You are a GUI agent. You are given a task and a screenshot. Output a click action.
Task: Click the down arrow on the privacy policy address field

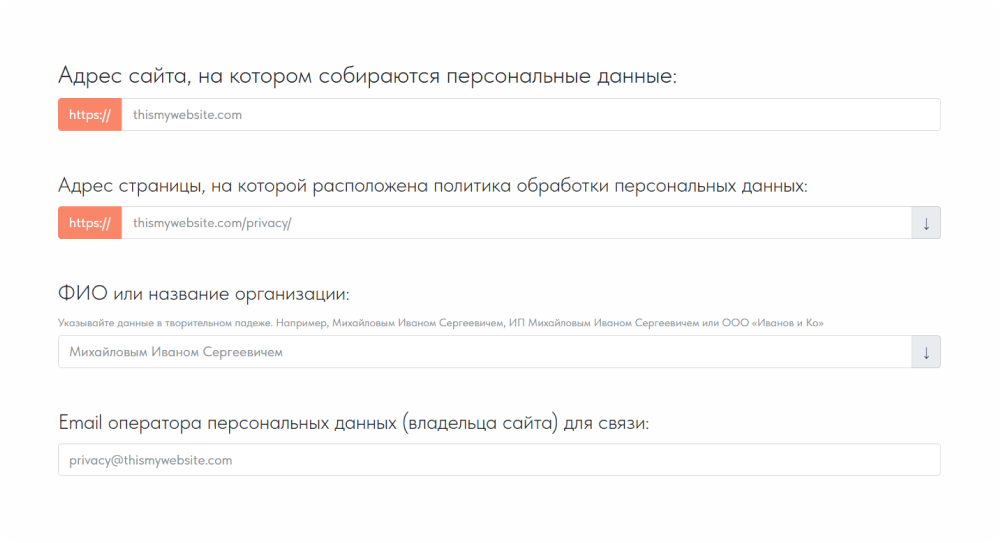pos(926,223)
